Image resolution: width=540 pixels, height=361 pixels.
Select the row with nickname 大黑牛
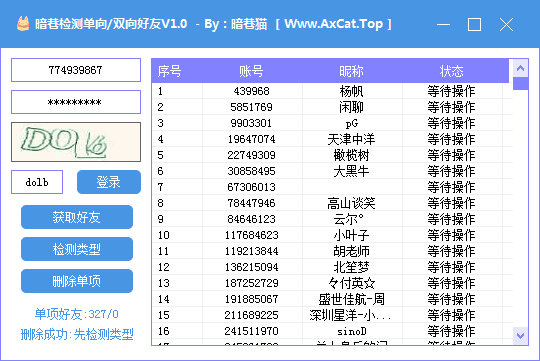[x=332, y=171]
